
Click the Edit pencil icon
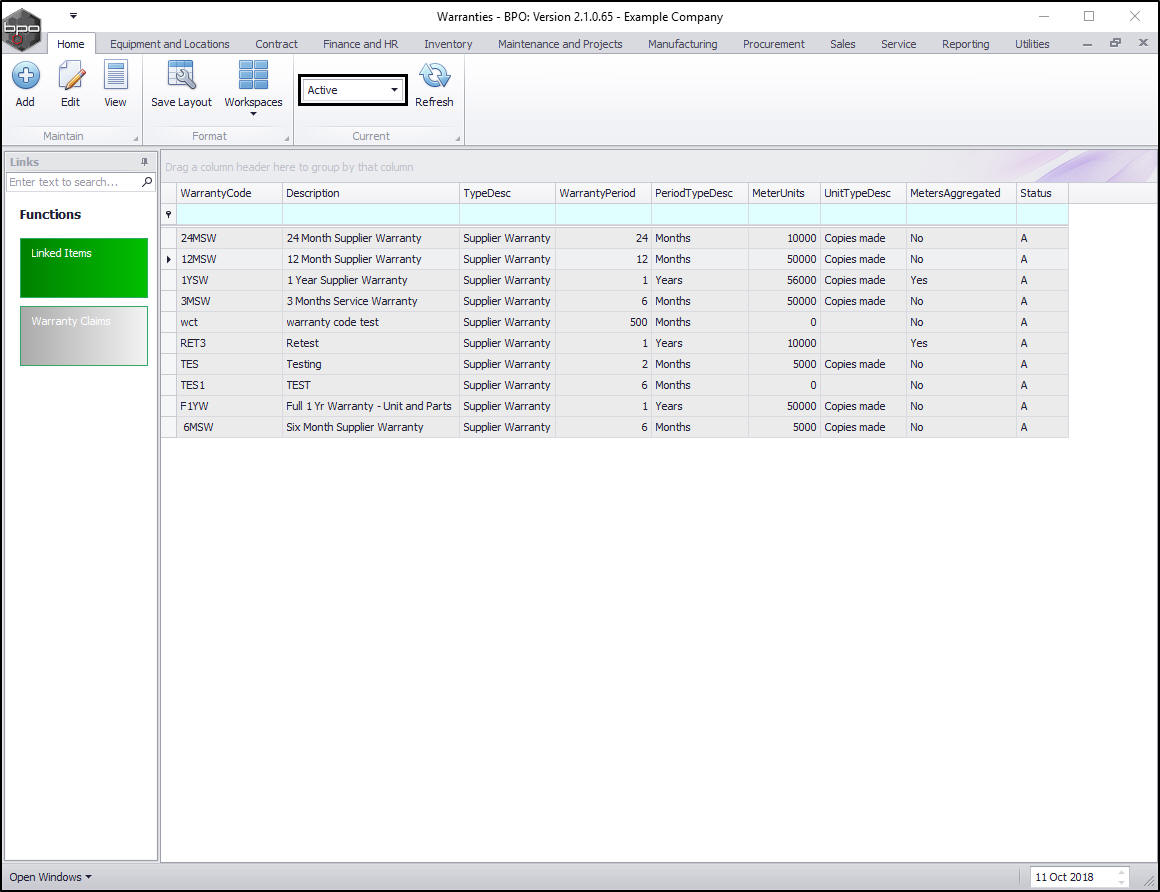70,75
